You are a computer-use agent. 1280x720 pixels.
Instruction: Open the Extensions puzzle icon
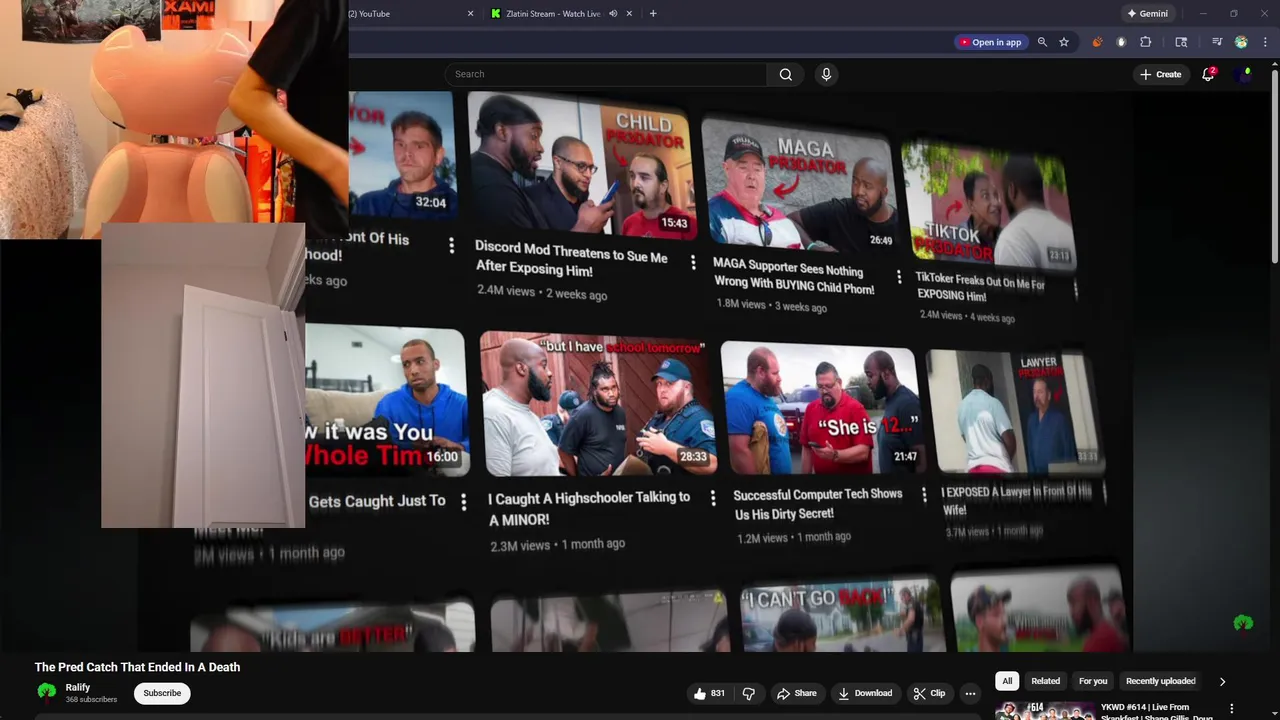[1146, 42]
